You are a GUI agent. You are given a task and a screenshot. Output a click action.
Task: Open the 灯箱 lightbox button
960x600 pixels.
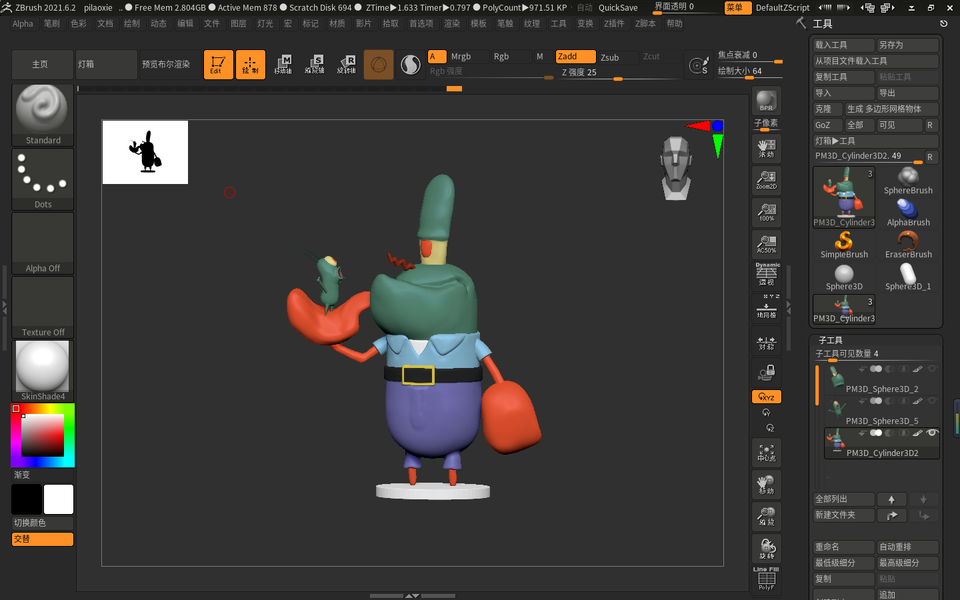click(x=107, y=64)
